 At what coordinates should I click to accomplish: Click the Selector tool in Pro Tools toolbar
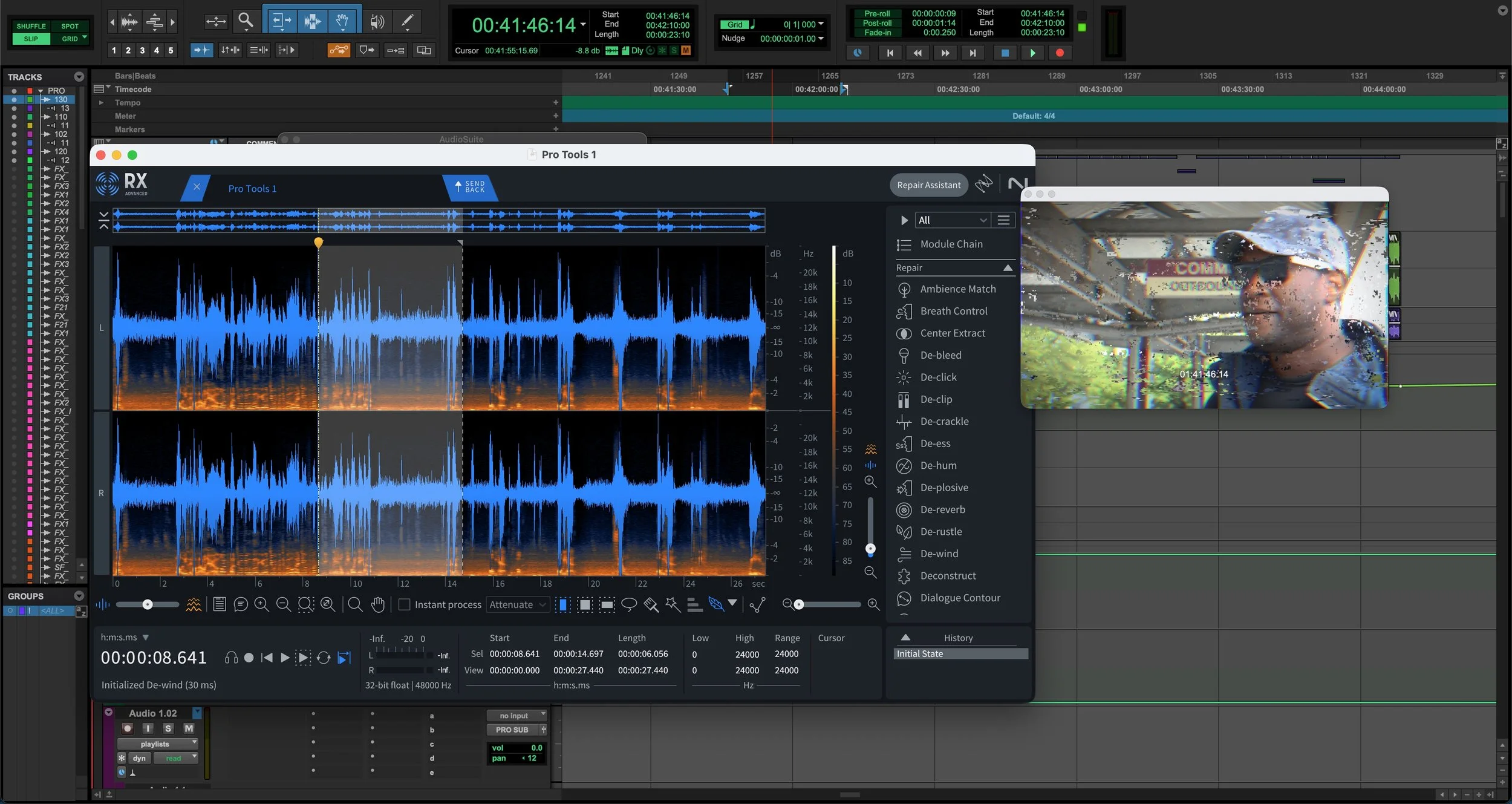[312, 21]
